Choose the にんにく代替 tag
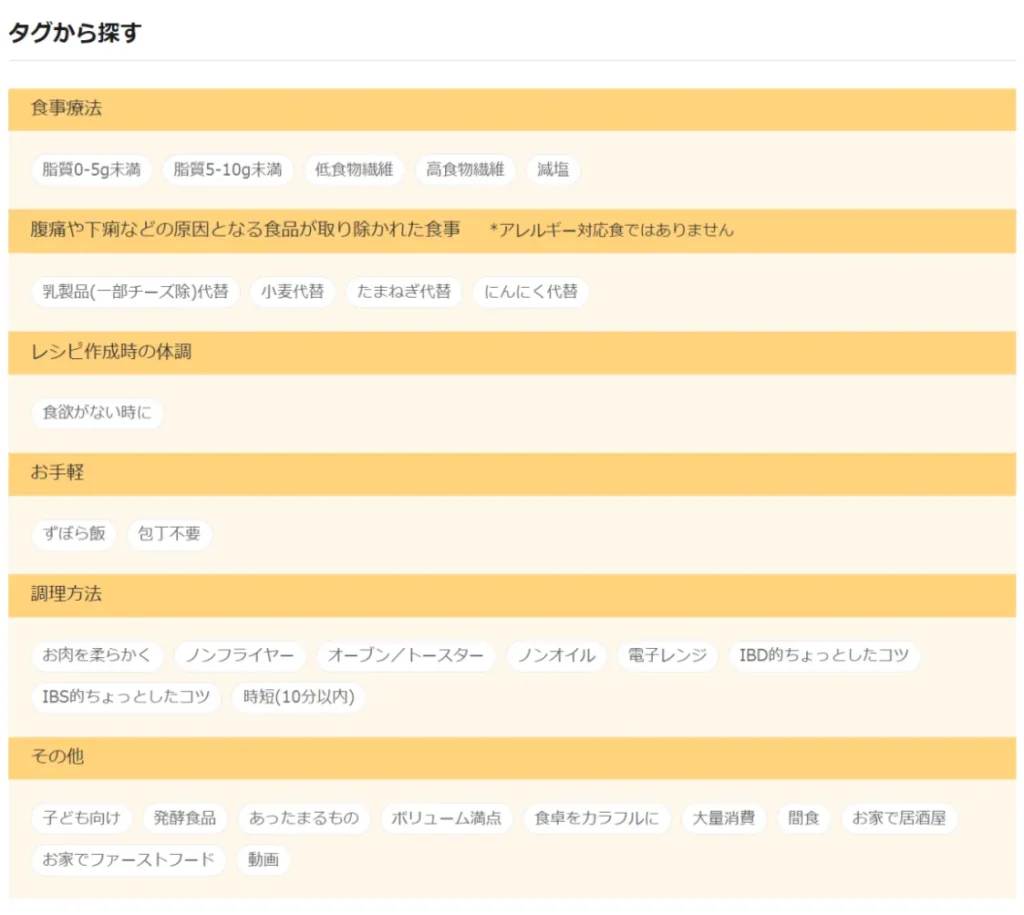 pyautogui.click(x=530, y=292)
